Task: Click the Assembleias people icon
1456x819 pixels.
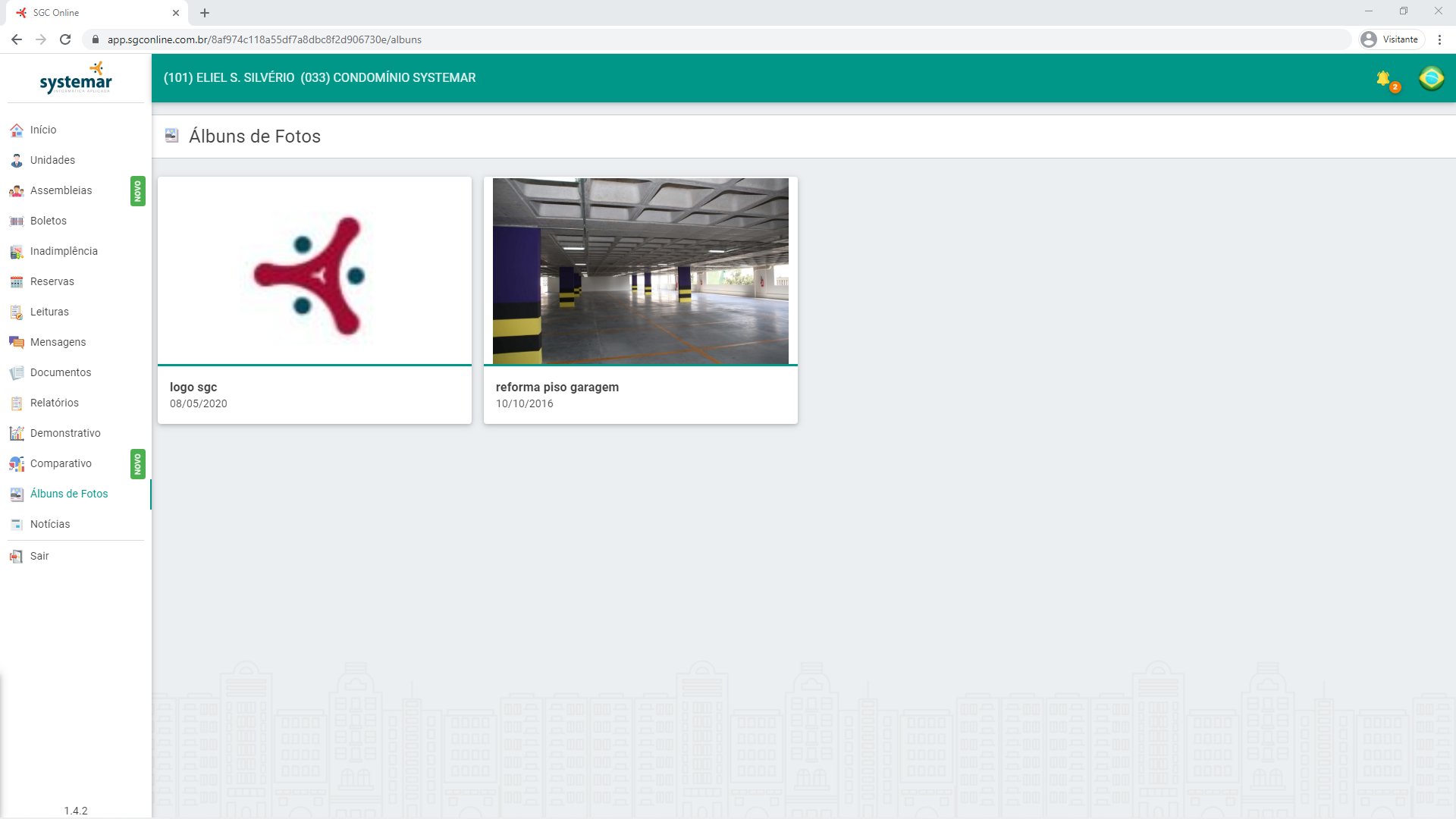Action: pyautogui.click(x=17, y=191)
